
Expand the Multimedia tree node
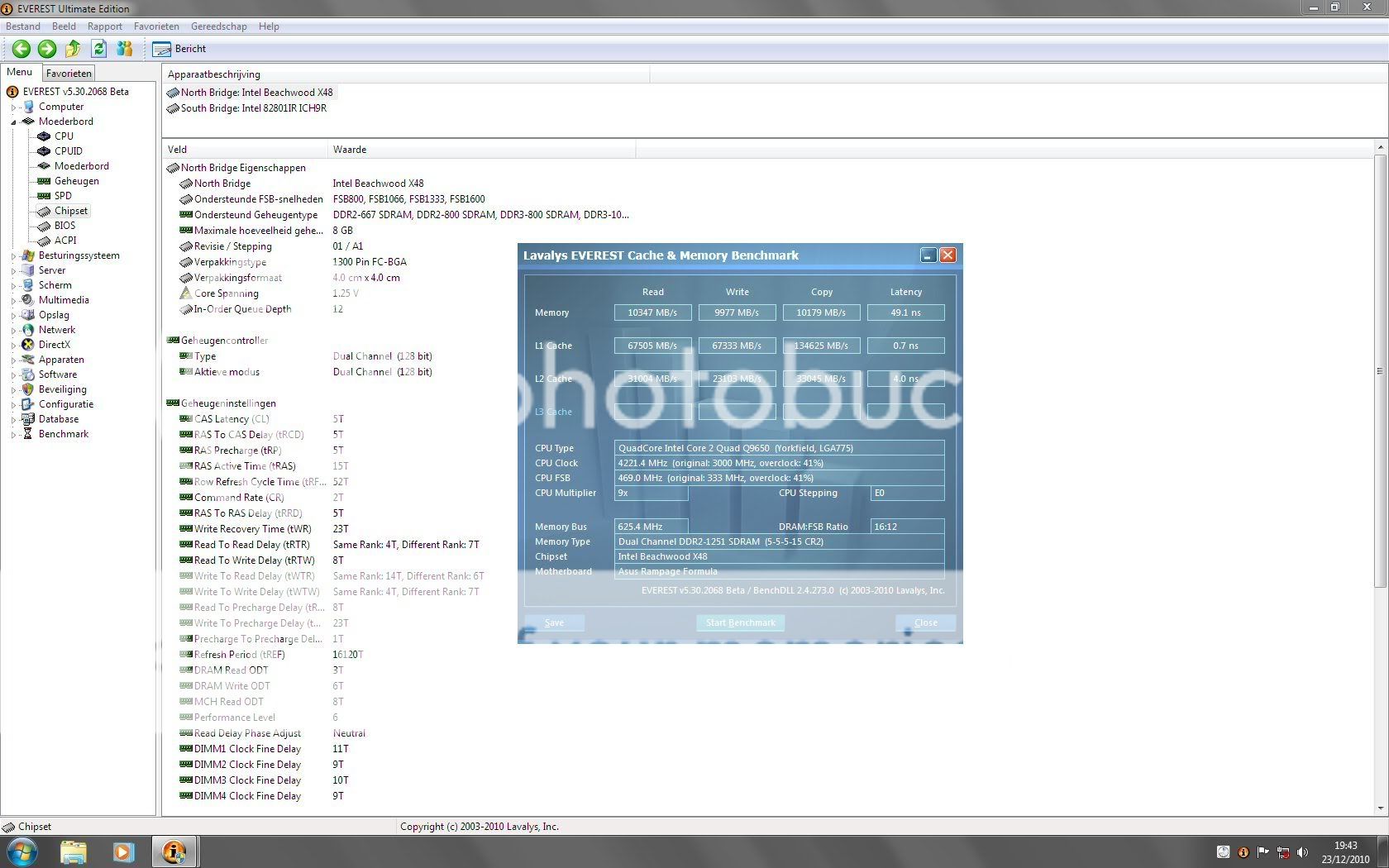[13, 301]
